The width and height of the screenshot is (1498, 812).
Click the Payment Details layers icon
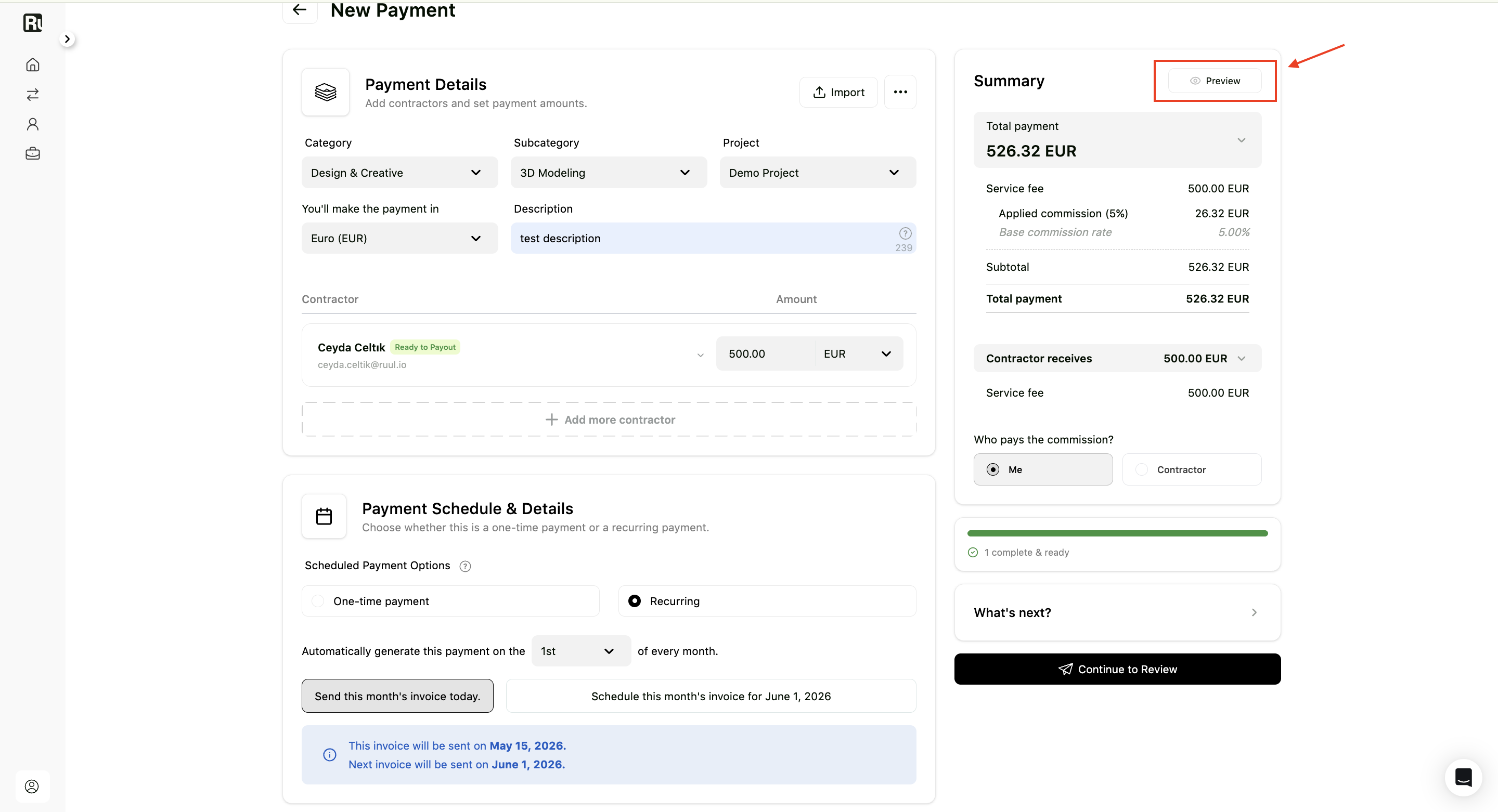click(x=326, y=92)
